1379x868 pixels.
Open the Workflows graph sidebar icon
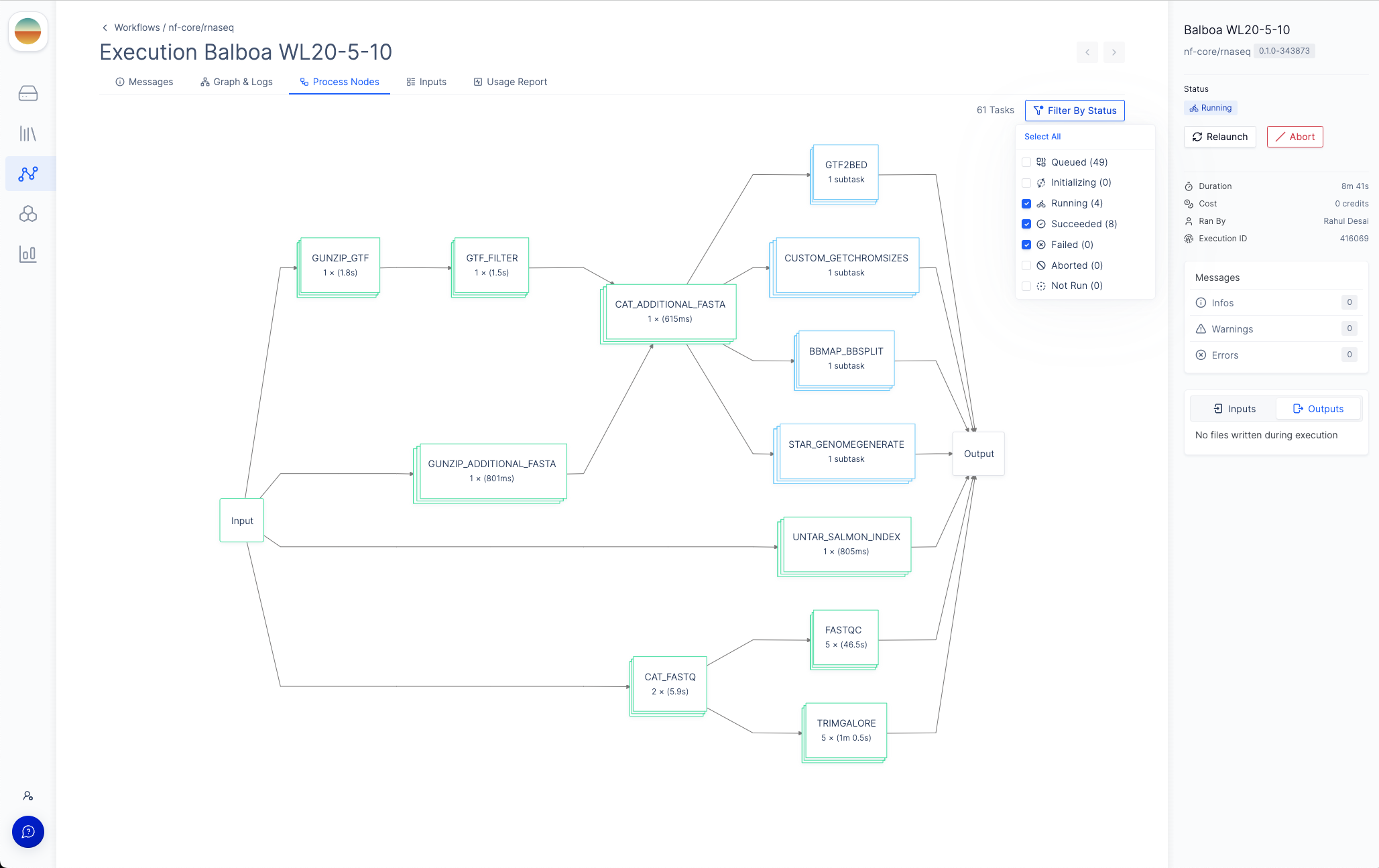coord(28,174)
